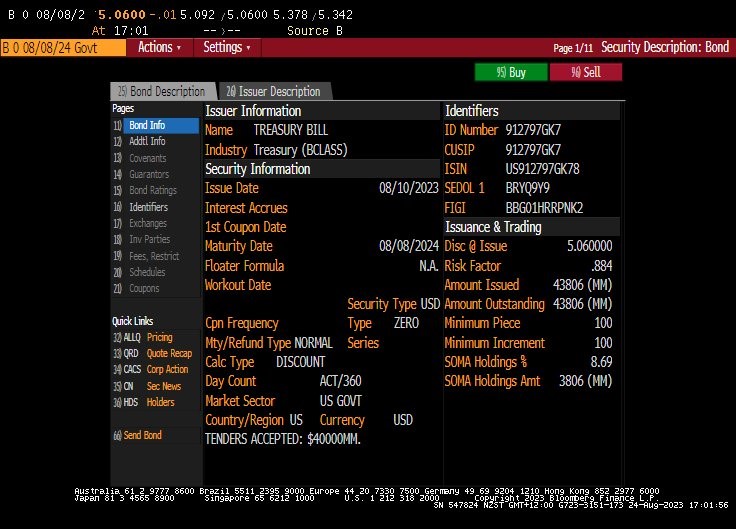Viewport: 736px width, 529px height.
Task: Click the Minimum Piece value 100
Action: 603,323
